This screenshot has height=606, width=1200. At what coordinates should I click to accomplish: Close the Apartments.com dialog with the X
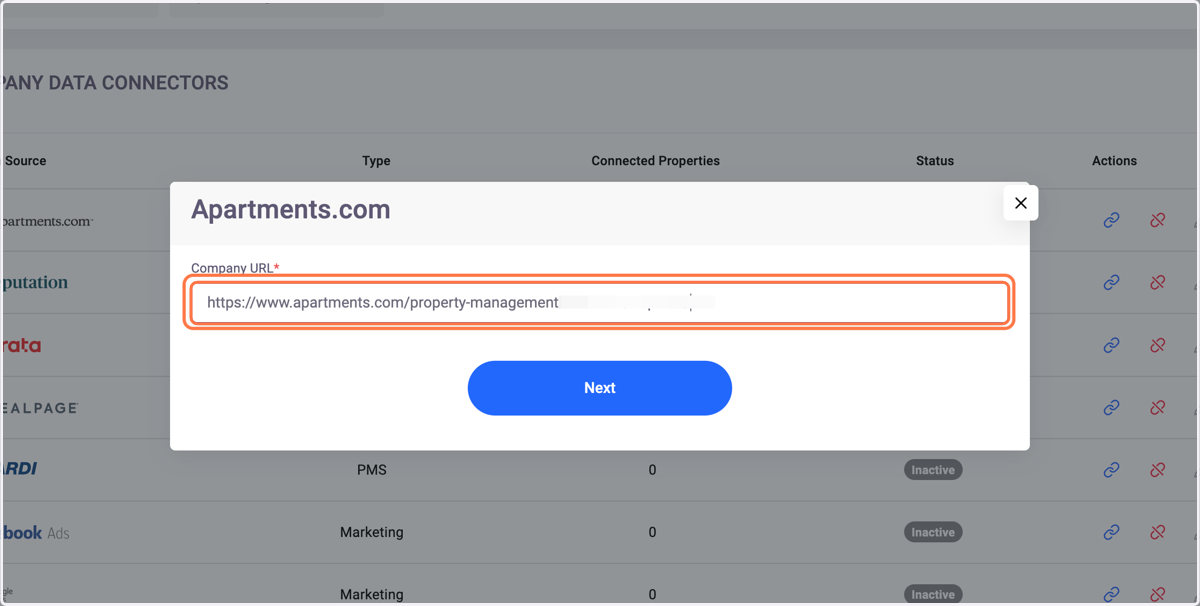(1020, 203)
